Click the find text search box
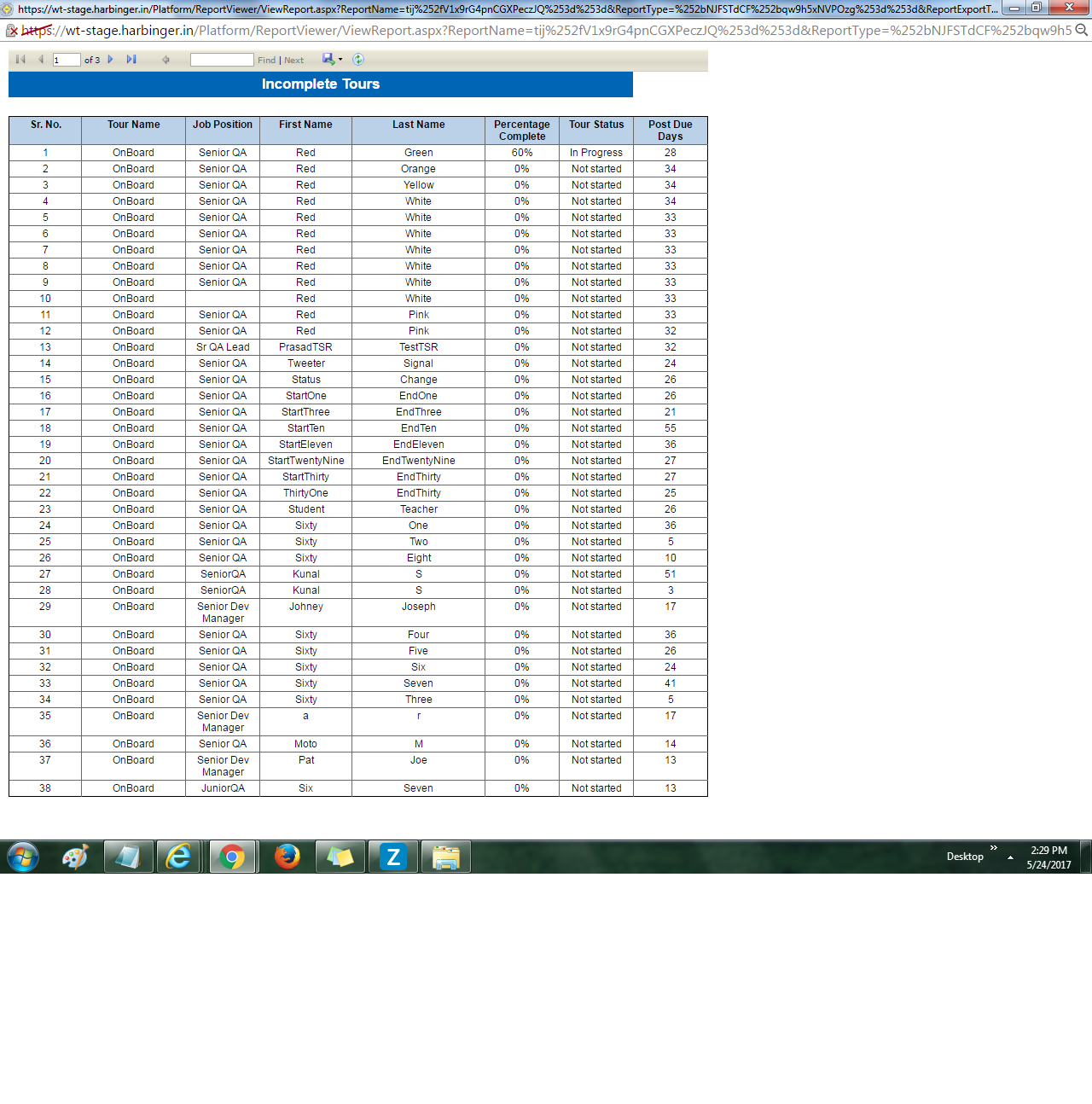This screenshot has height=1104, width=1092. click(x=222, y=60)
